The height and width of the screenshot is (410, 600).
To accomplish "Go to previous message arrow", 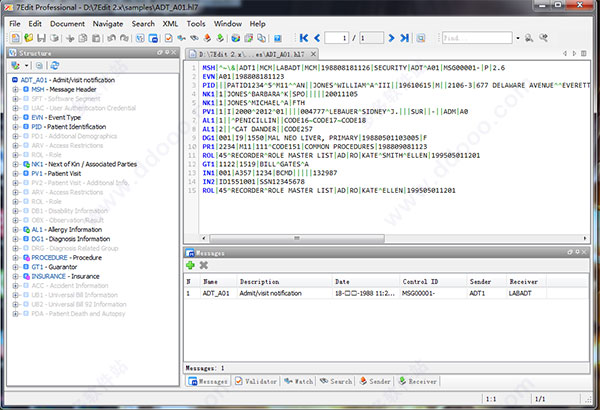I will [x=317, y=38].
